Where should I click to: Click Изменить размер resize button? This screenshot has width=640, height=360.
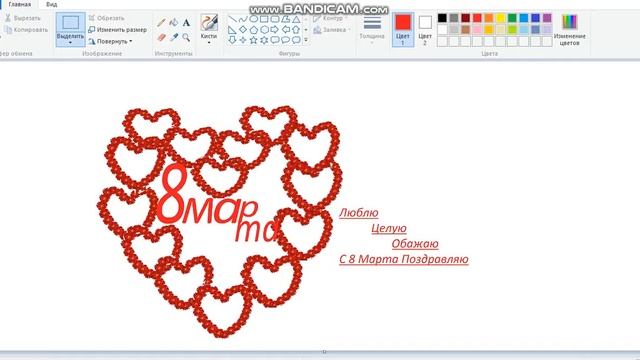point(118,30)
